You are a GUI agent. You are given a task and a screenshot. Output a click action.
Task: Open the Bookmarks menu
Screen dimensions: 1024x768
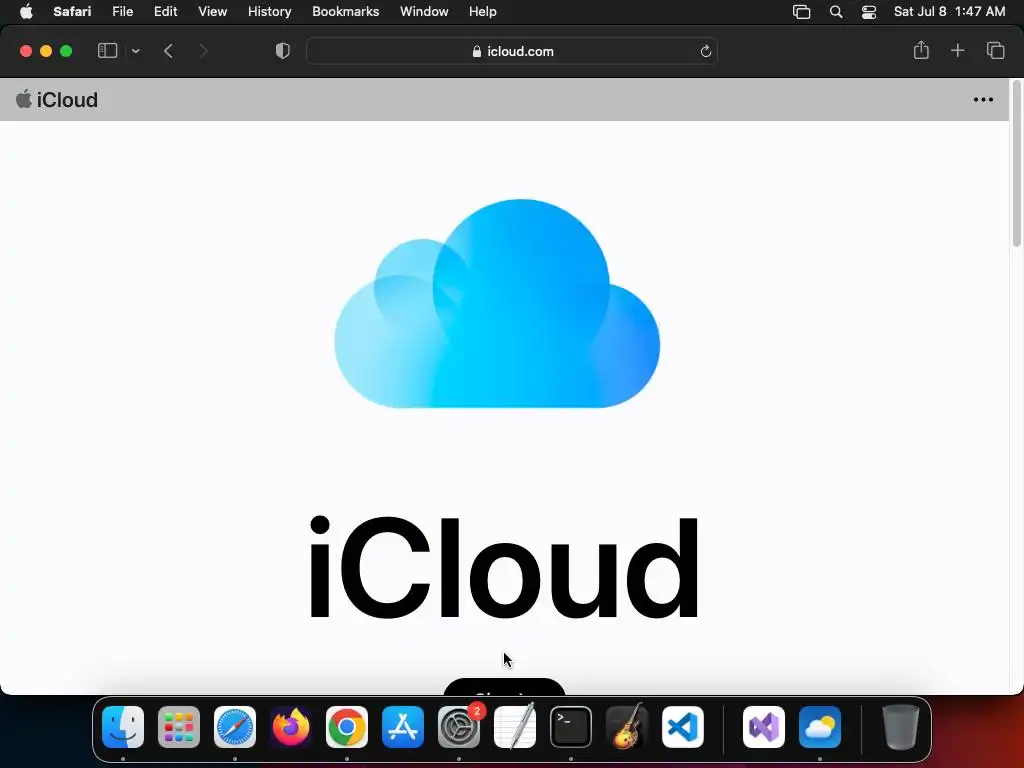point(345,12)
